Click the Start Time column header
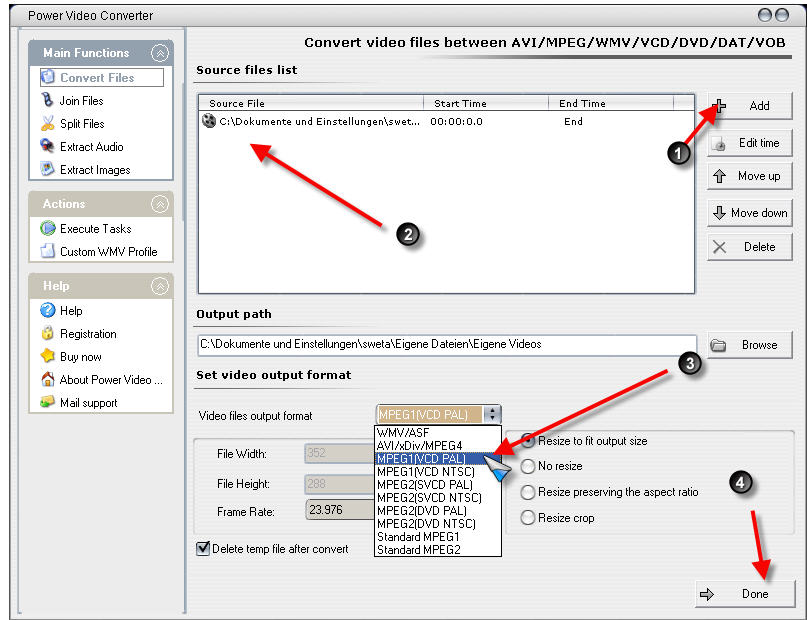Viewport: 807px width, 620px height. pyautogui.click(x=485, y=103)
